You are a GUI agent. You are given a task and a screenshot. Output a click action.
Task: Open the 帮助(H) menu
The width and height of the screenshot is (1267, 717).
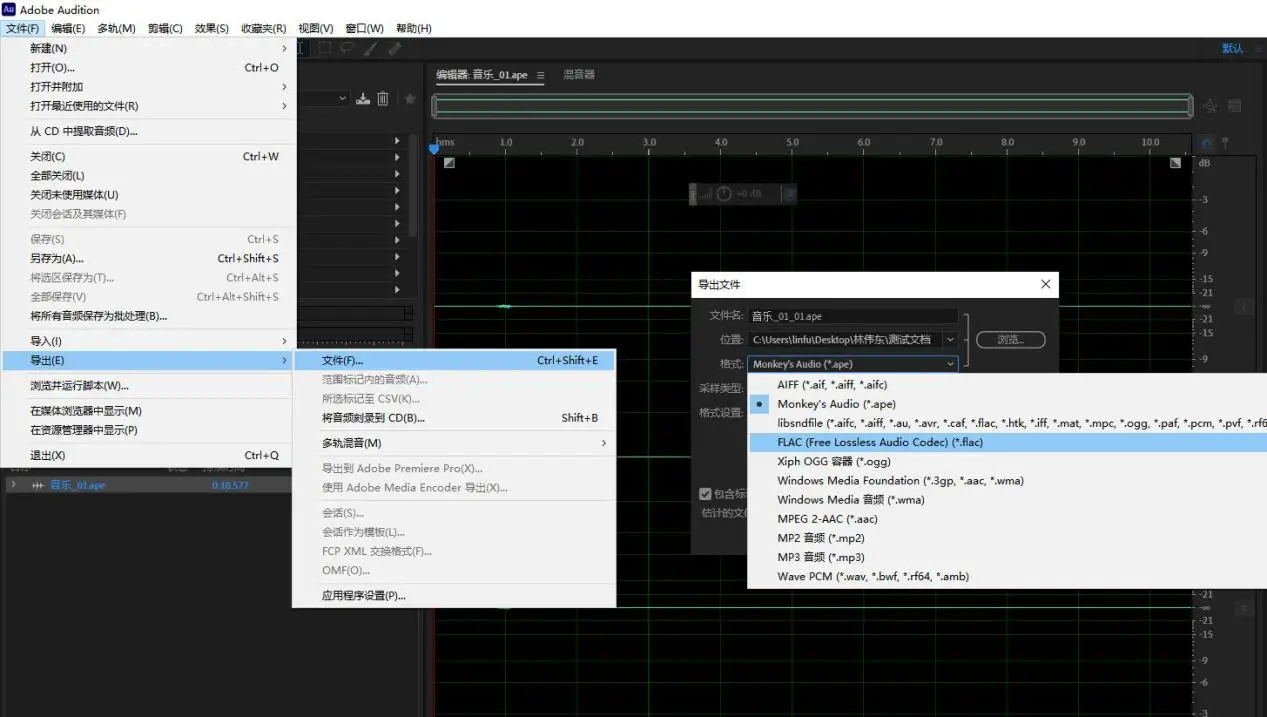pyautogui.click(x=414, y=28)
